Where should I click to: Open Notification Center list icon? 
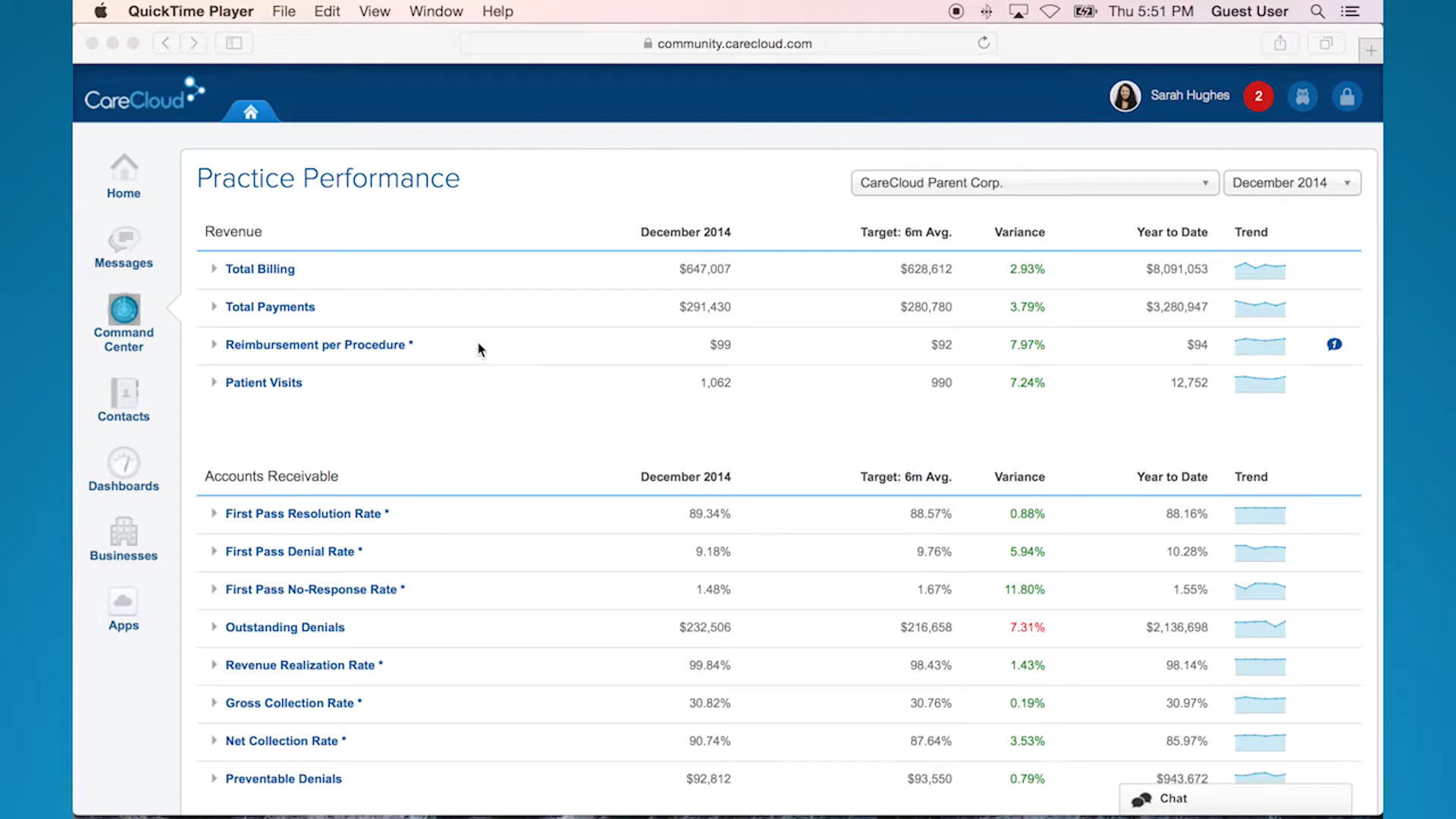pos(1350,11)
